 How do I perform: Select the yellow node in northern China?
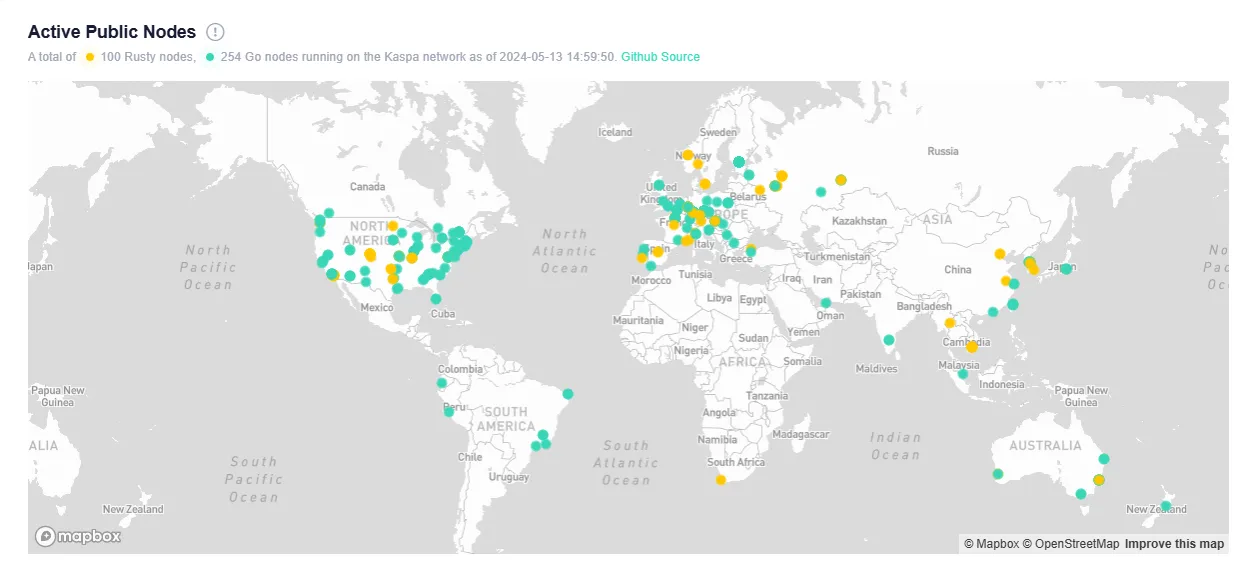click(1000, 254)
